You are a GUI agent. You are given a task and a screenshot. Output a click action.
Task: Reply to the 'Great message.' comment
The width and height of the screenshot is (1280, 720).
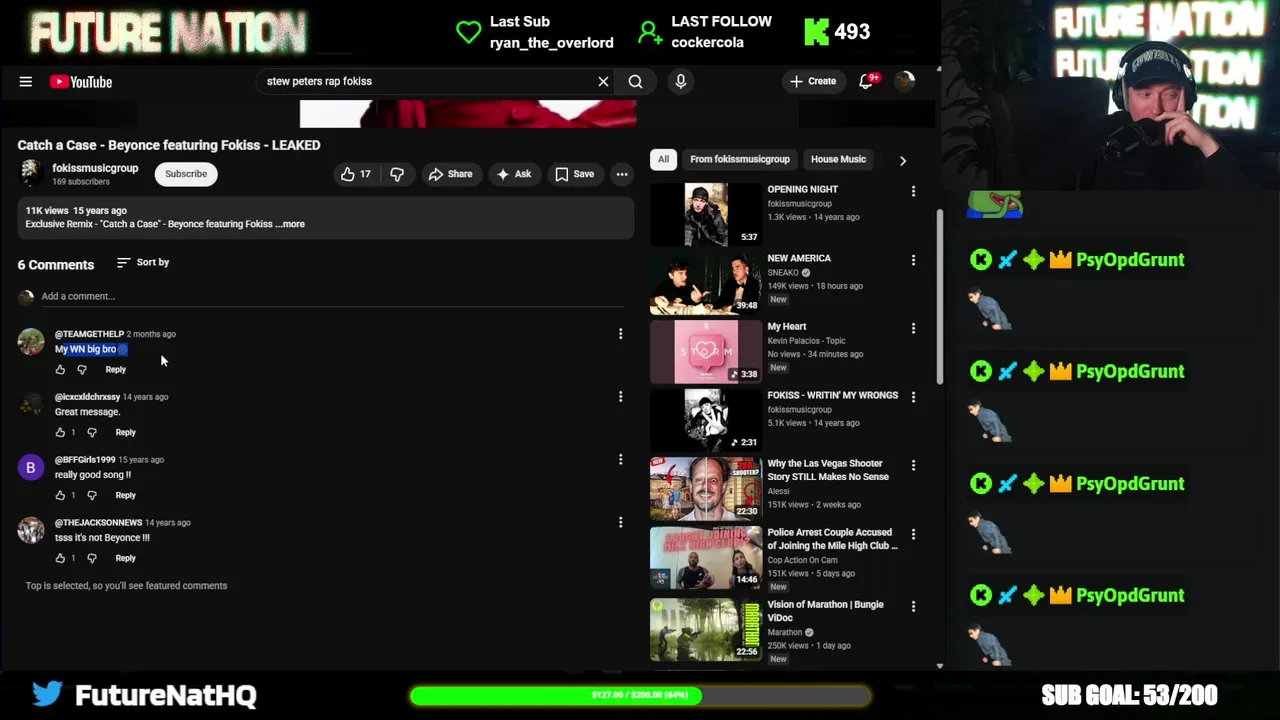tap(125, 433)
